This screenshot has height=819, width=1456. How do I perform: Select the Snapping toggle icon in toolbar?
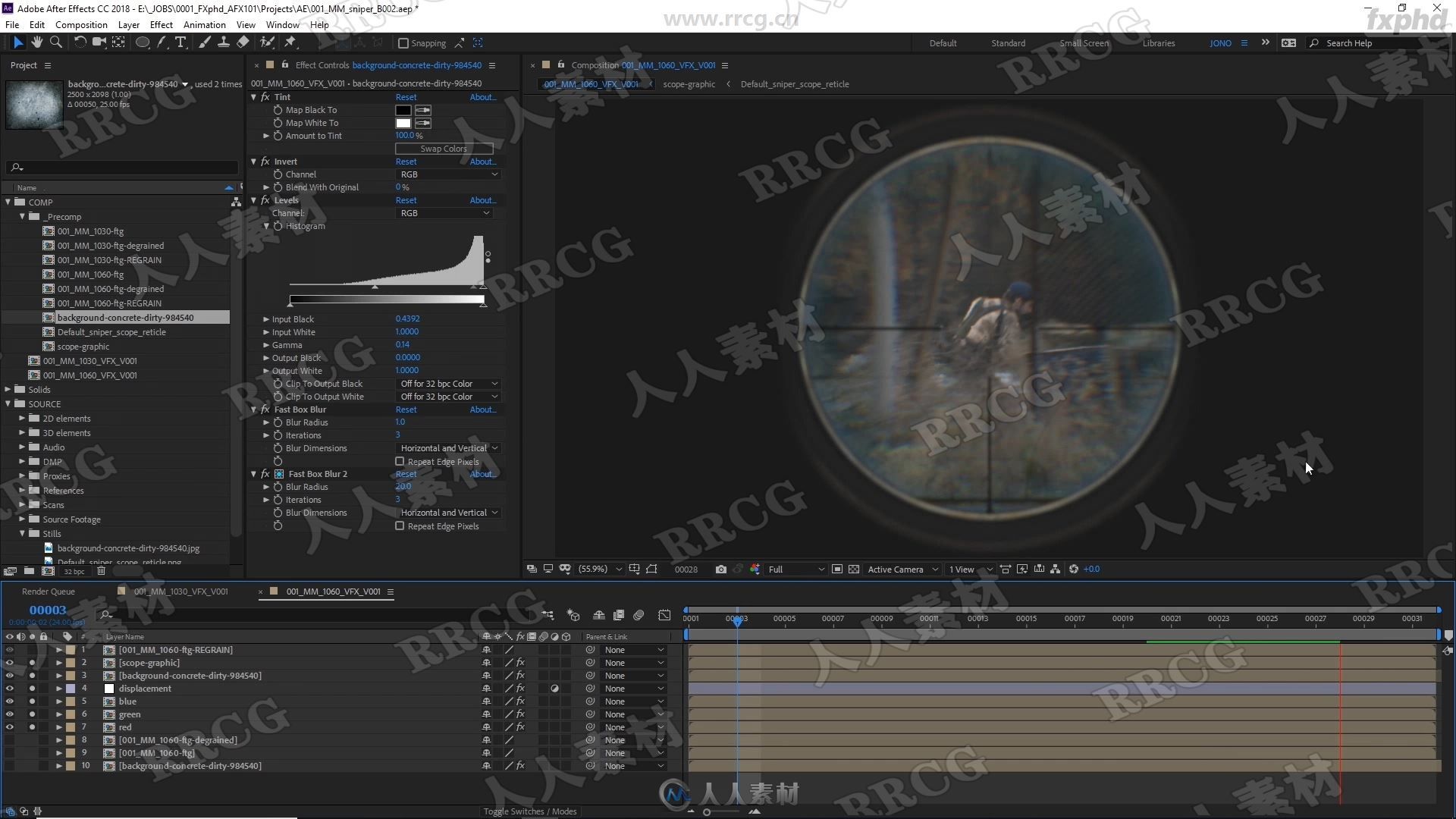coord(402,43)
